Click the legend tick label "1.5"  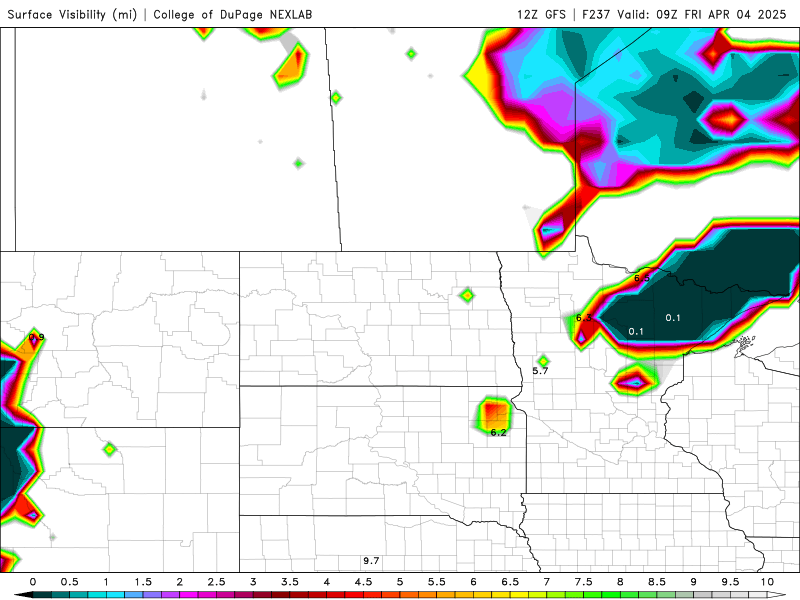pyautogui.click(x=143, y=582)
